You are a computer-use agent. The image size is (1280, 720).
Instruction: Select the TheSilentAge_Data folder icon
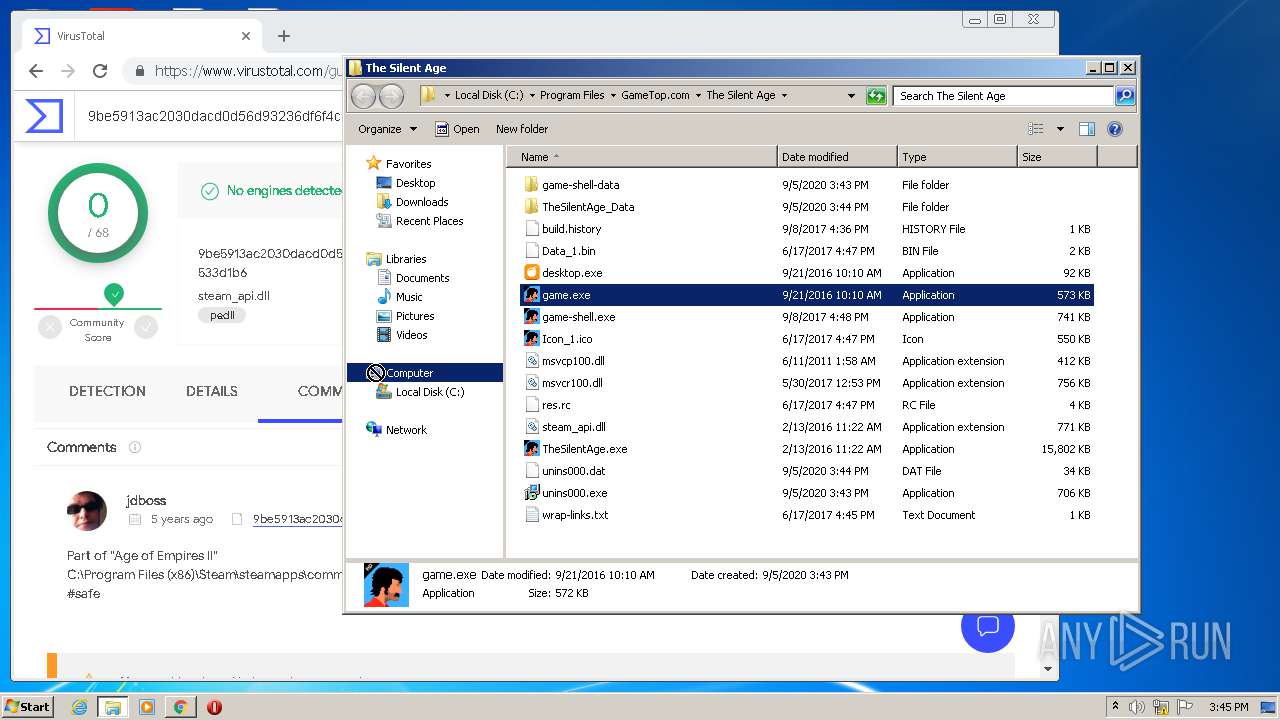pos(532,207)
